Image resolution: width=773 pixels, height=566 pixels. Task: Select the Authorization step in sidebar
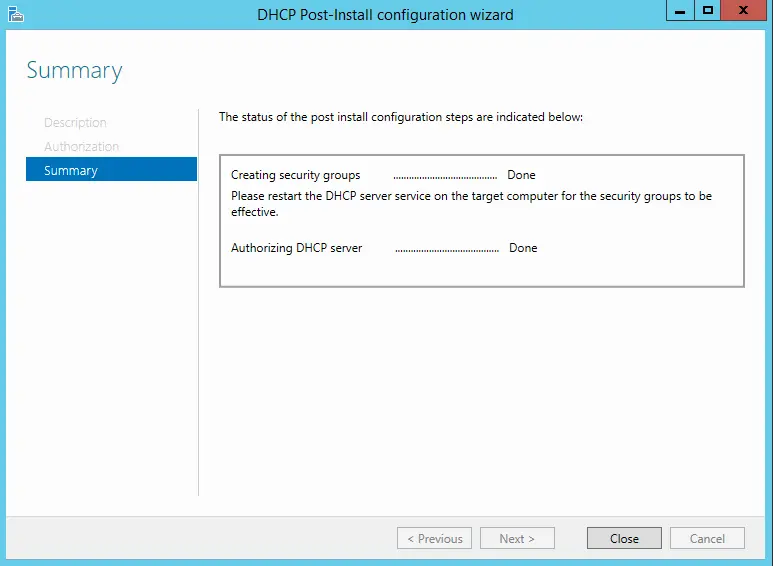point(81,147)
